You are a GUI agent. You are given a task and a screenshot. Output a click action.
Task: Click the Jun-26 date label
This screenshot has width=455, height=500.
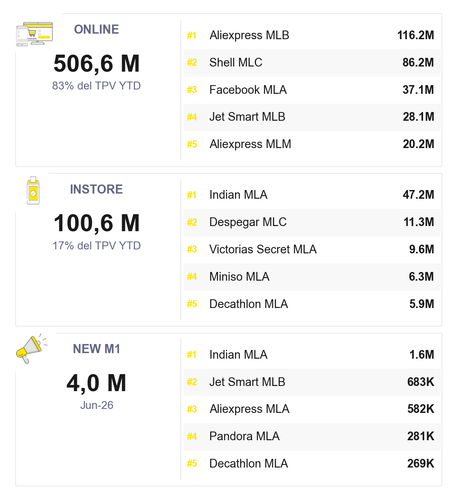[96, 405]
